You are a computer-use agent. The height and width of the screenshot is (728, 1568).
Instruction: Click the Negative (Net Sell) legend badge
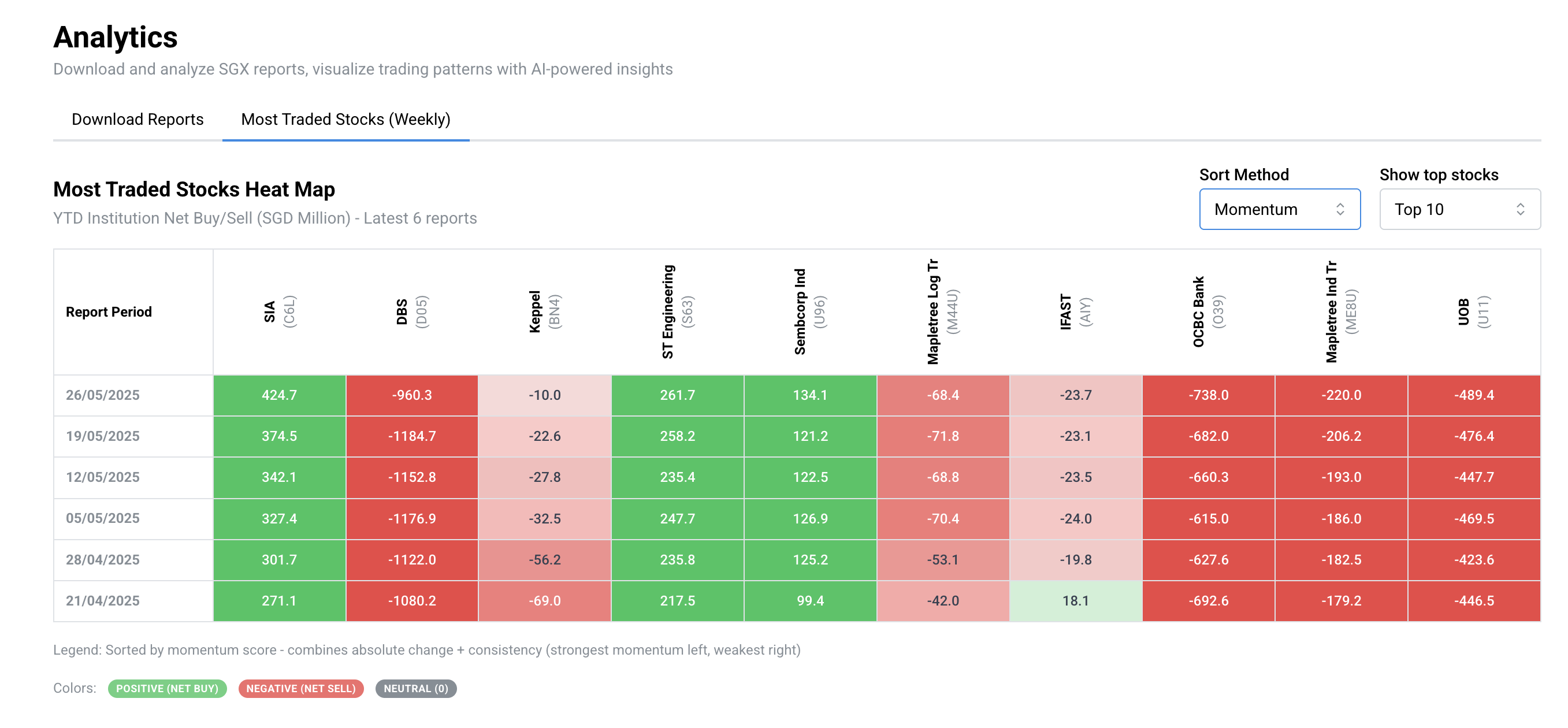(302, 689)
